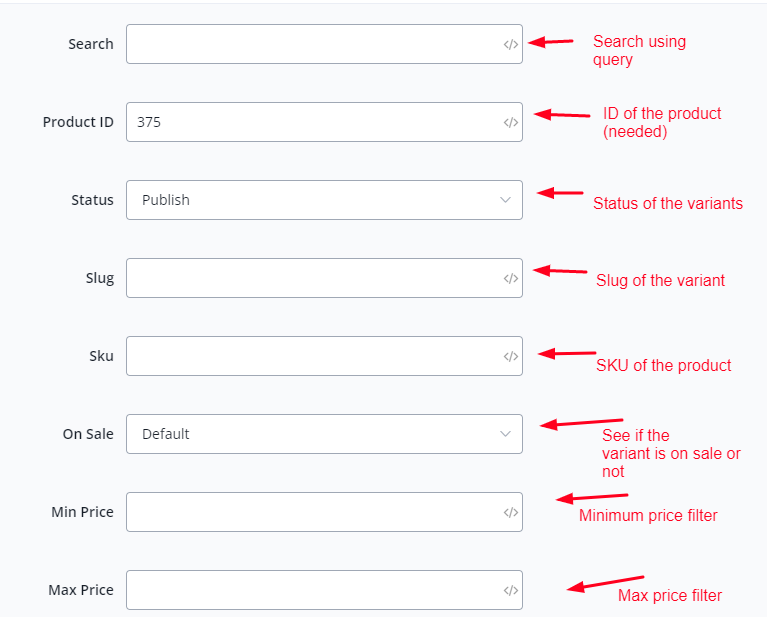The height and width of the screenshot is (617, 767).
Task: Focus the Min Price input box
Action: coord(312,512)
